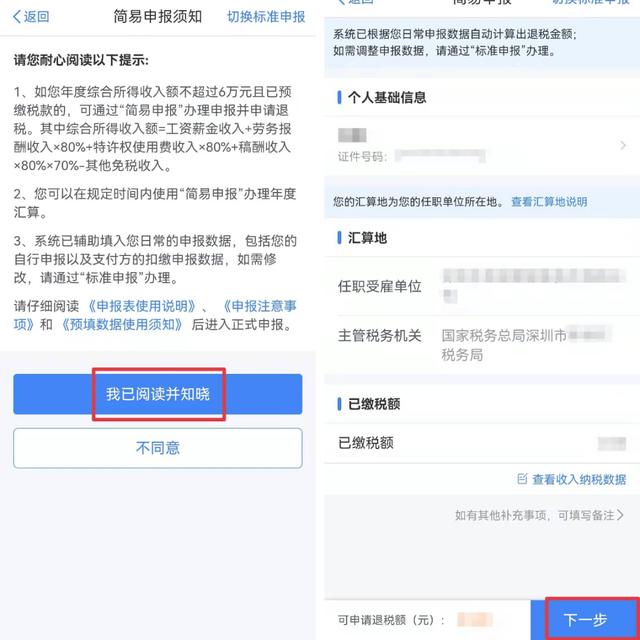Tap the 返回 text on the left page
The image size is (640, 640).
tap(36, 17)
